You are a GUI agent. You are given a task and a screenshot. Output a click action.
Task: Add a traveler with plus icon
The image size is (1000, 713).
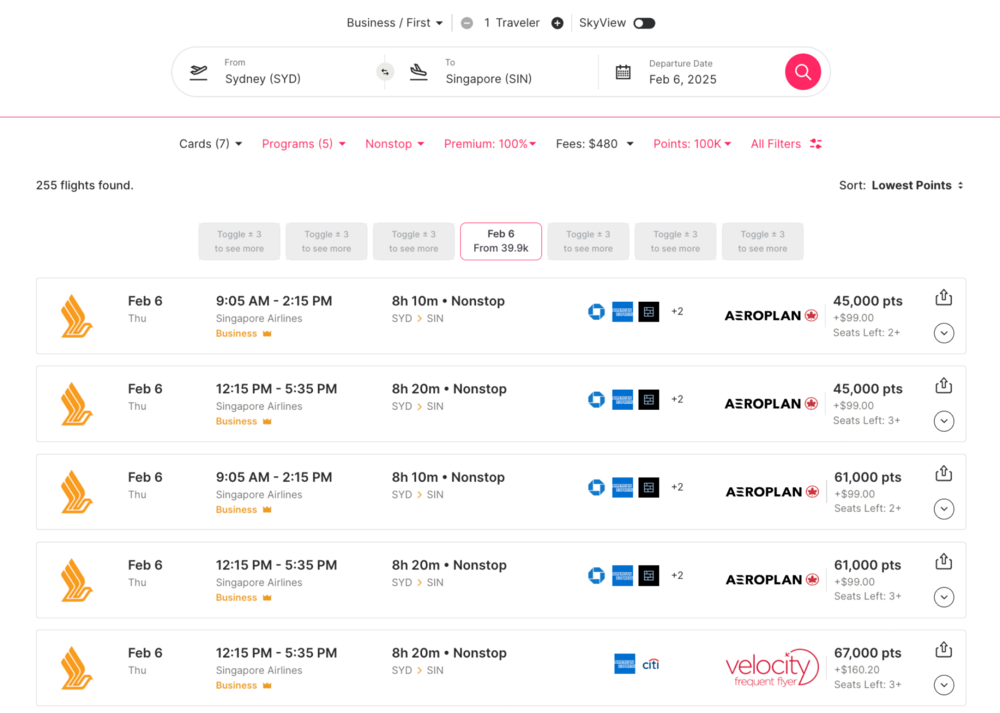point(557,23)
